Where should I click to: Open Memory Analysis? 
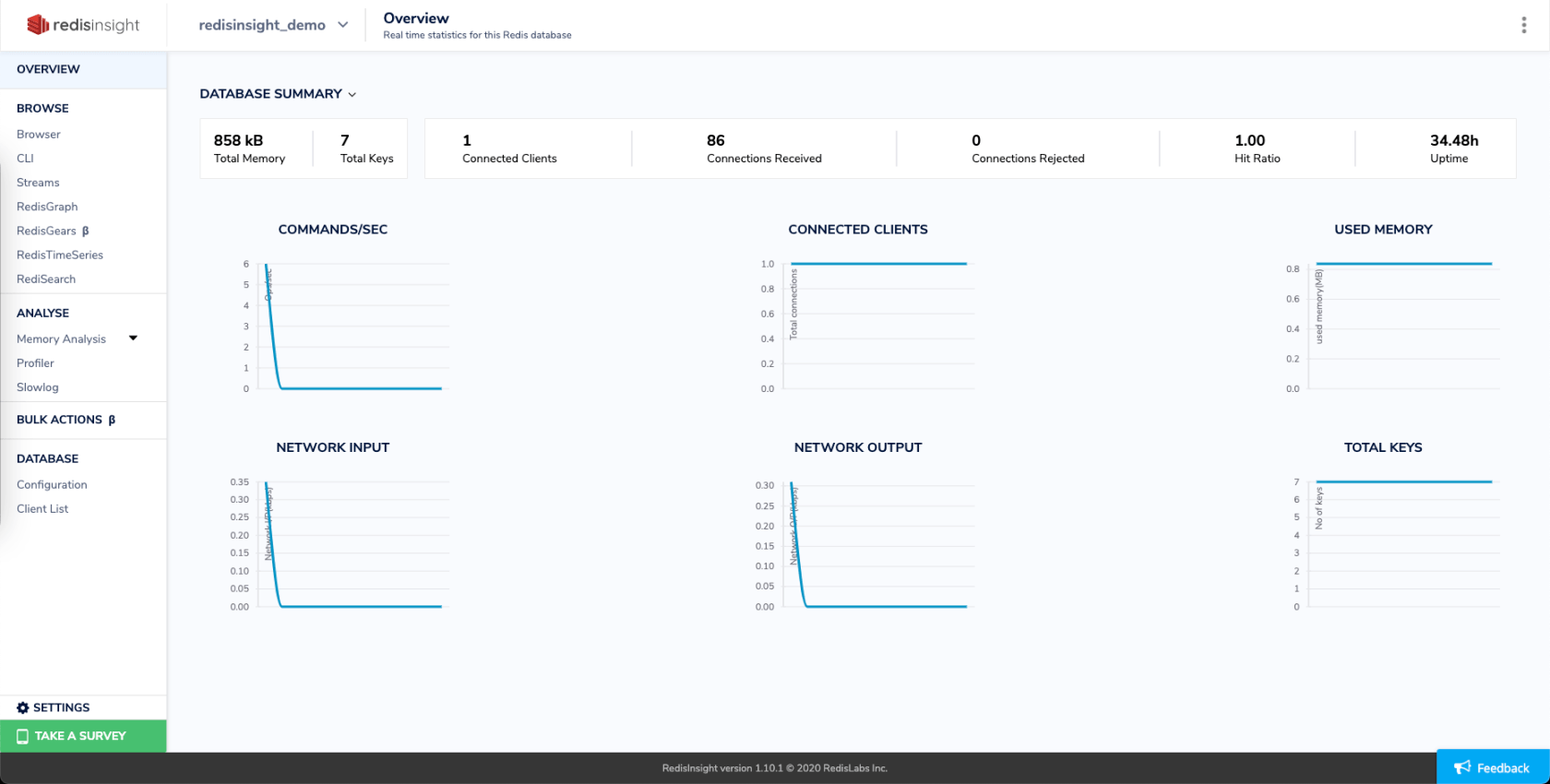(61, 339)
